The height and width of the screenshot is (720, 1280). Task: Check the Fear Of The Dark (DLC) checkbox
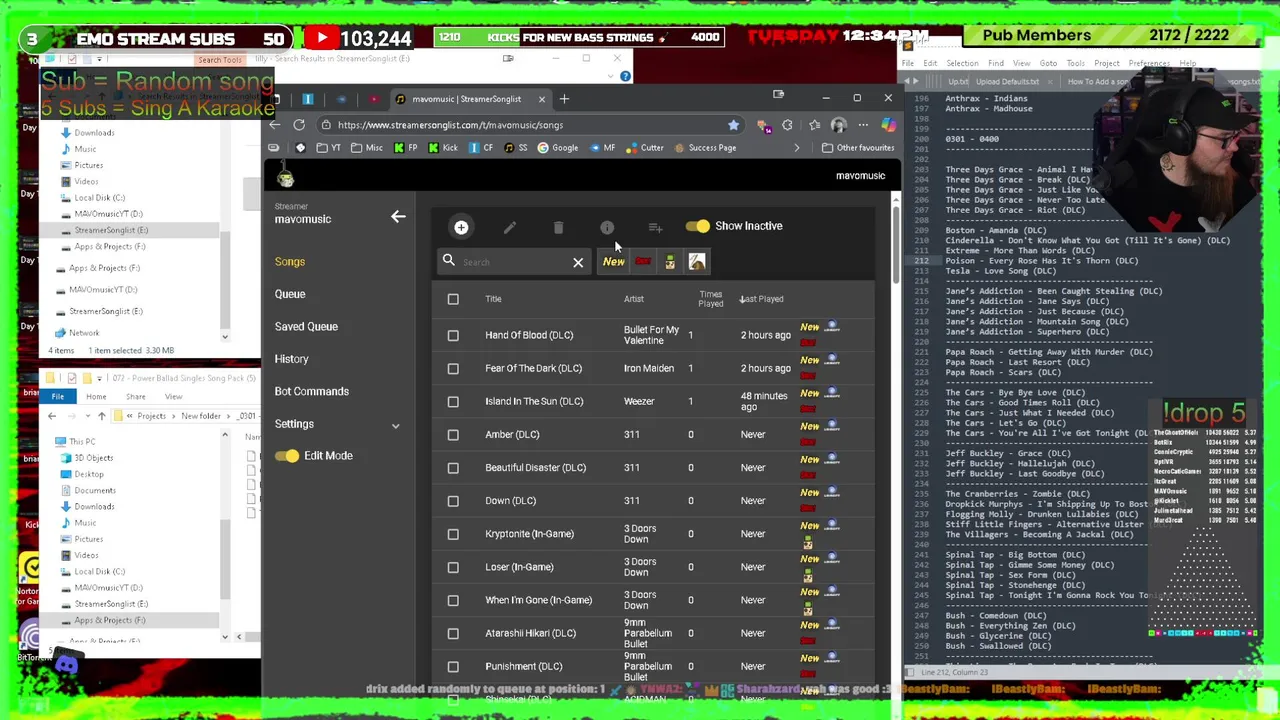click(x=453, y=369)
